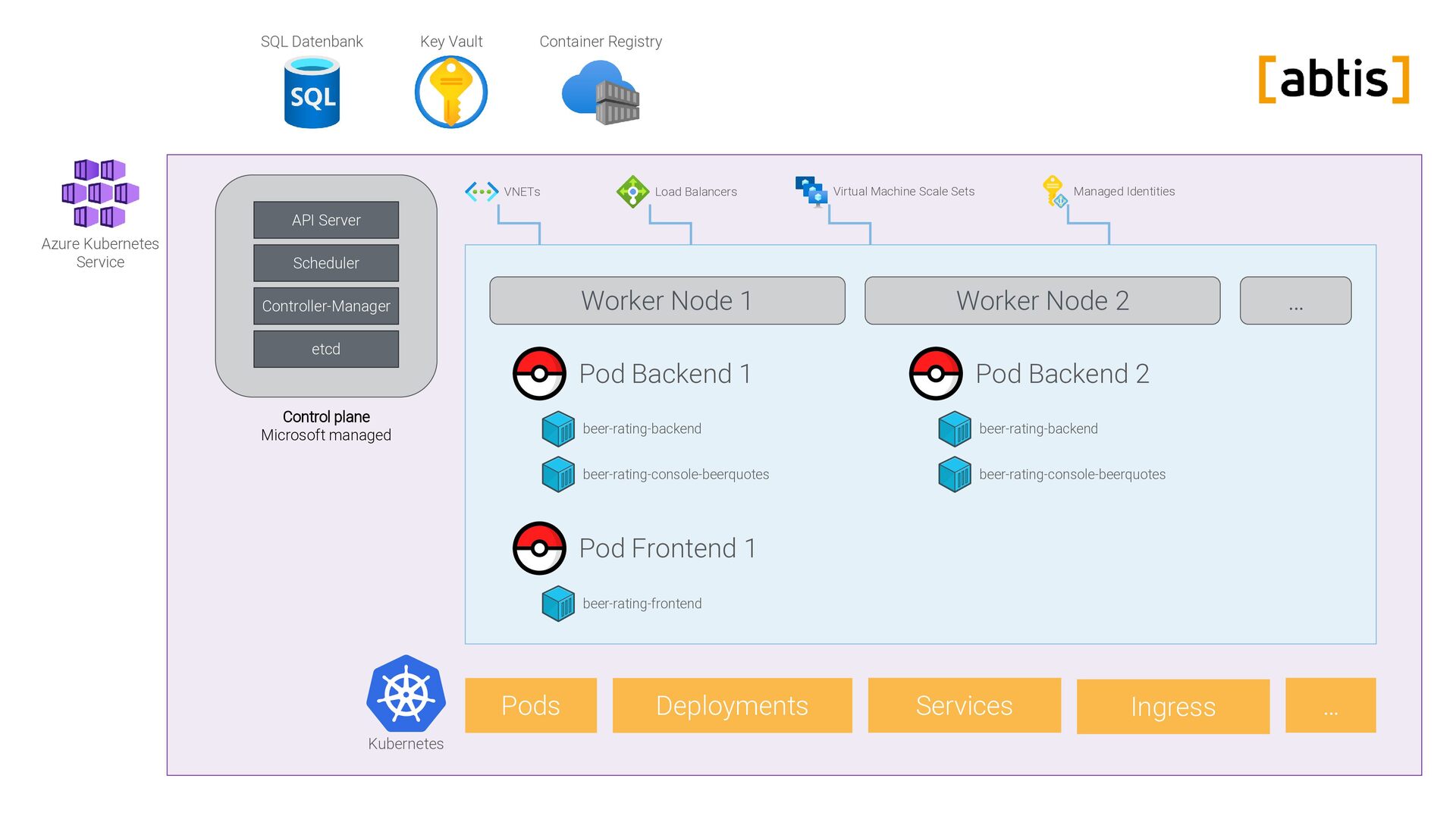Click the abtis company logo
The width and height of the screenshot is (1456, 819).
1333,79
